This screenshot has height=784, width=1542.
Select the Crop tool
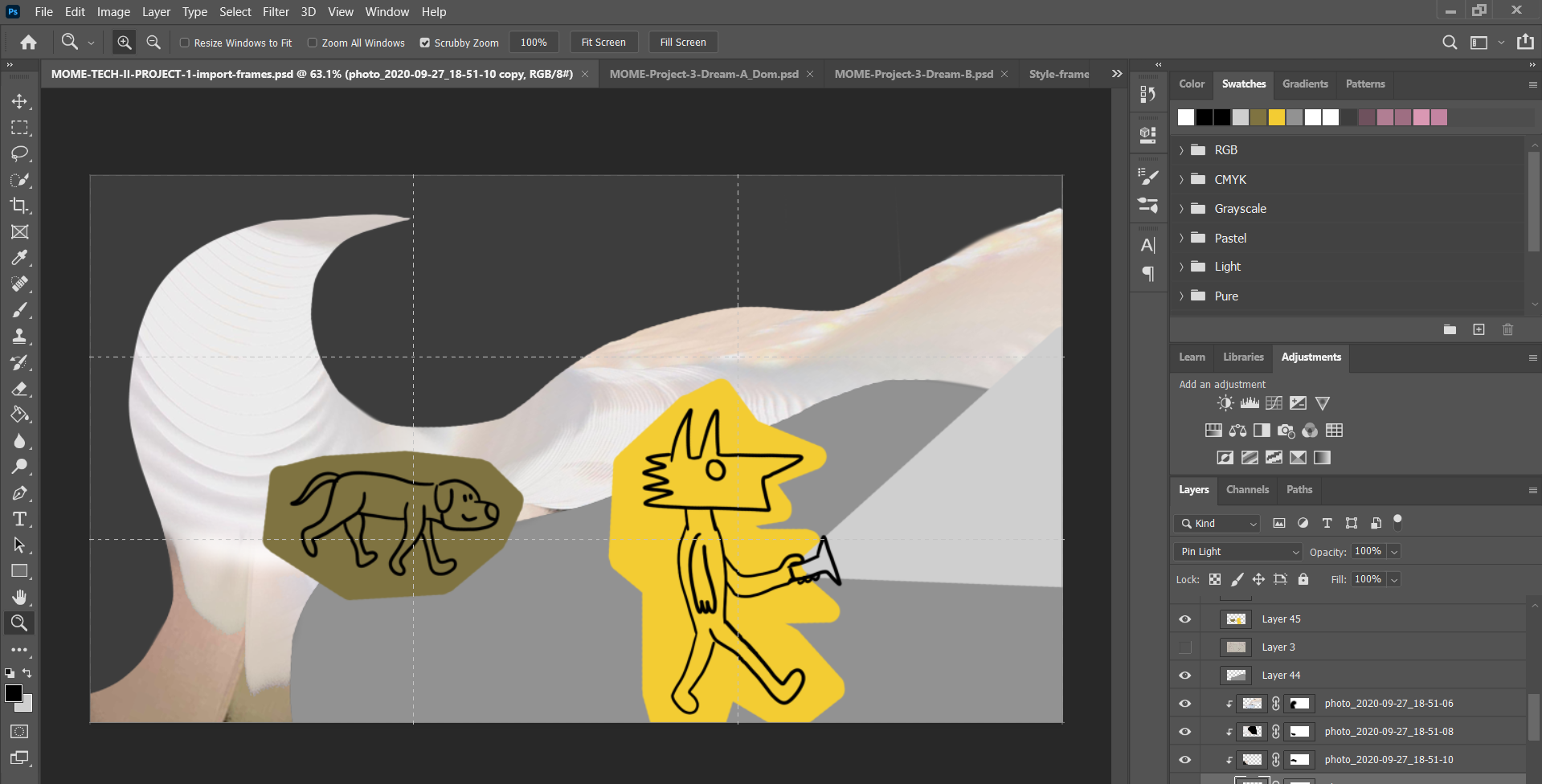20,206
